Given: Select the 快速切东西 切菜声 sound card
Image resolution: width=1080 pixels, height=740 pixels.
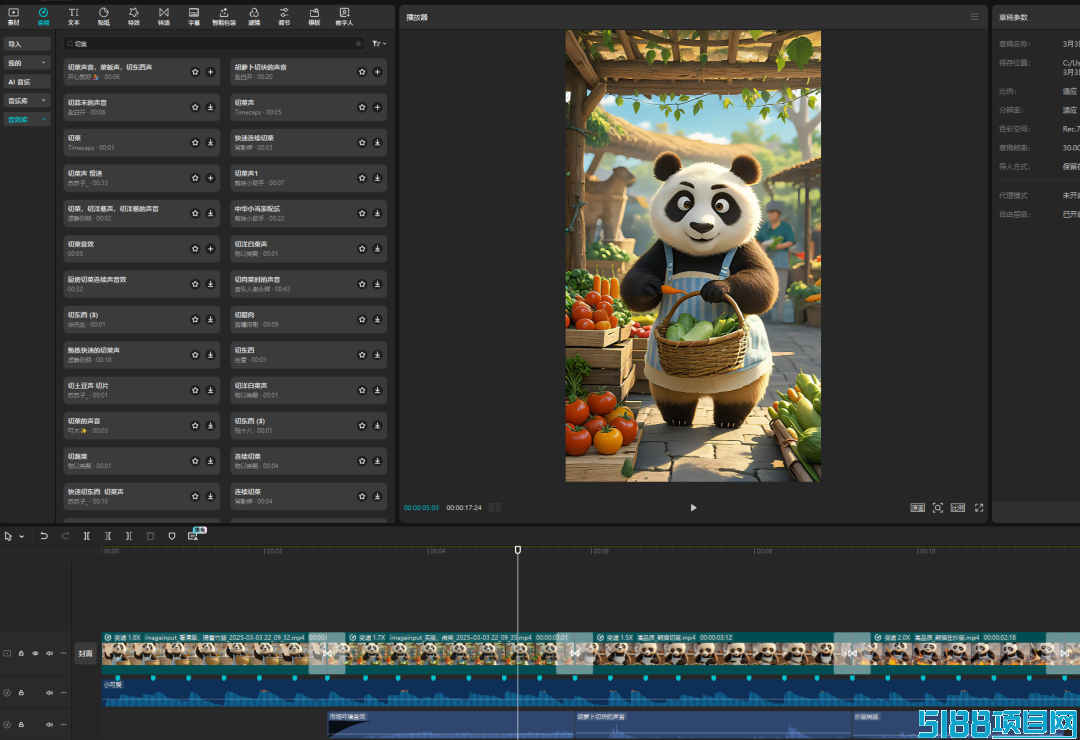Looking at the screenshot, I should 142,496.
